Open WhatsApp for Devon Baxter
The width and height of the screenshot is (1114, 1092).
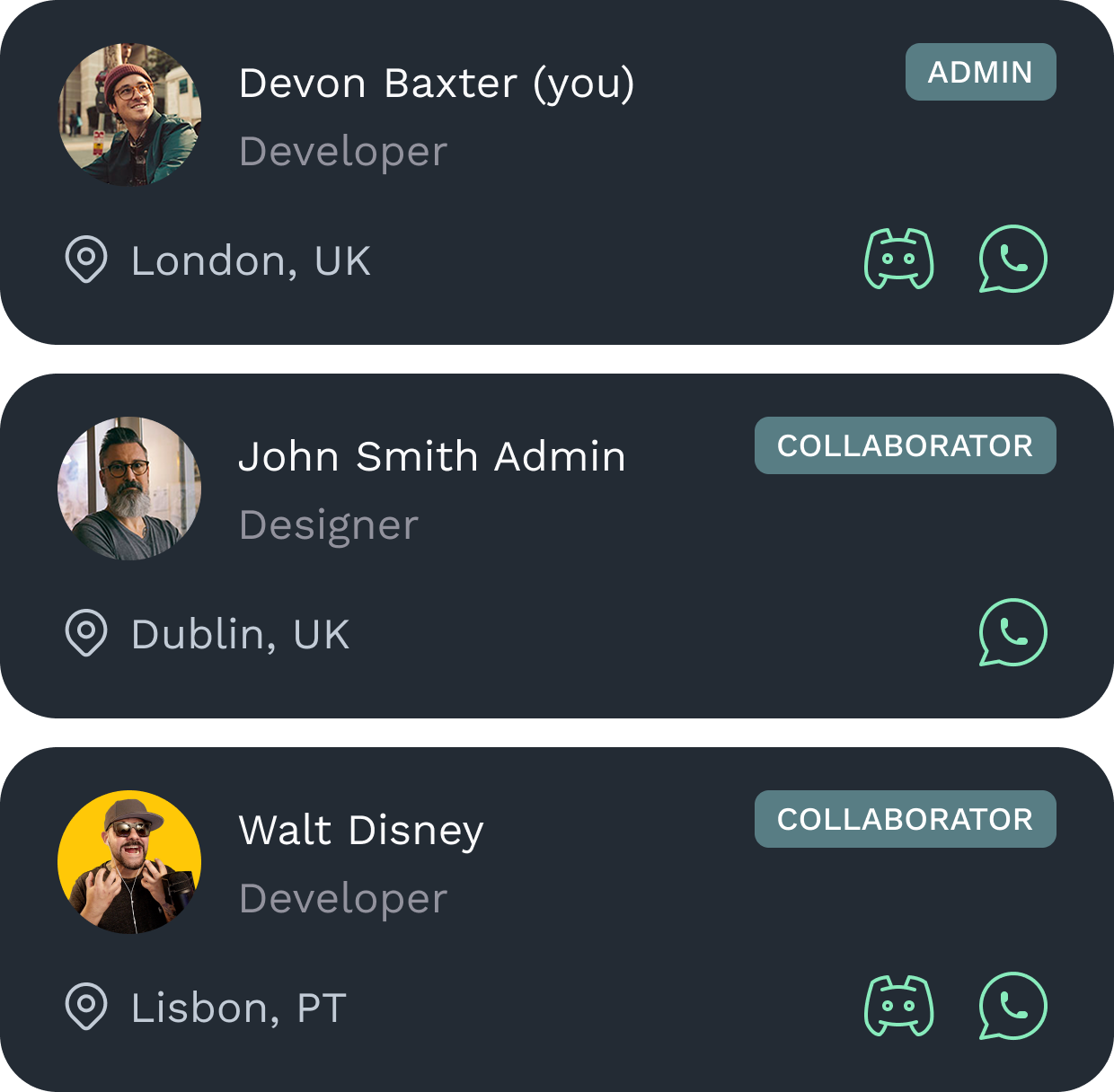pos(1012,260)
